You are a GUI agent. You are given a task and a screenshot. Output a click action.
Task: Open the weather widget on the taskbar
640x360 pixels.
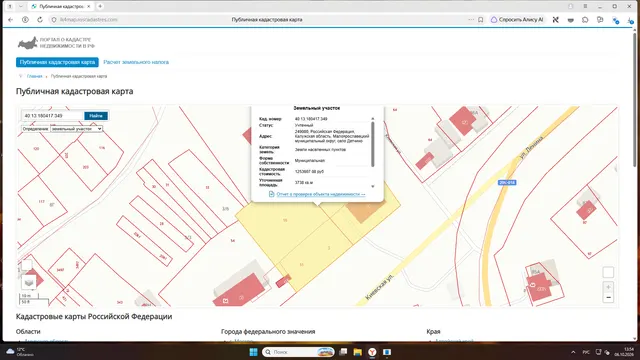20,352
